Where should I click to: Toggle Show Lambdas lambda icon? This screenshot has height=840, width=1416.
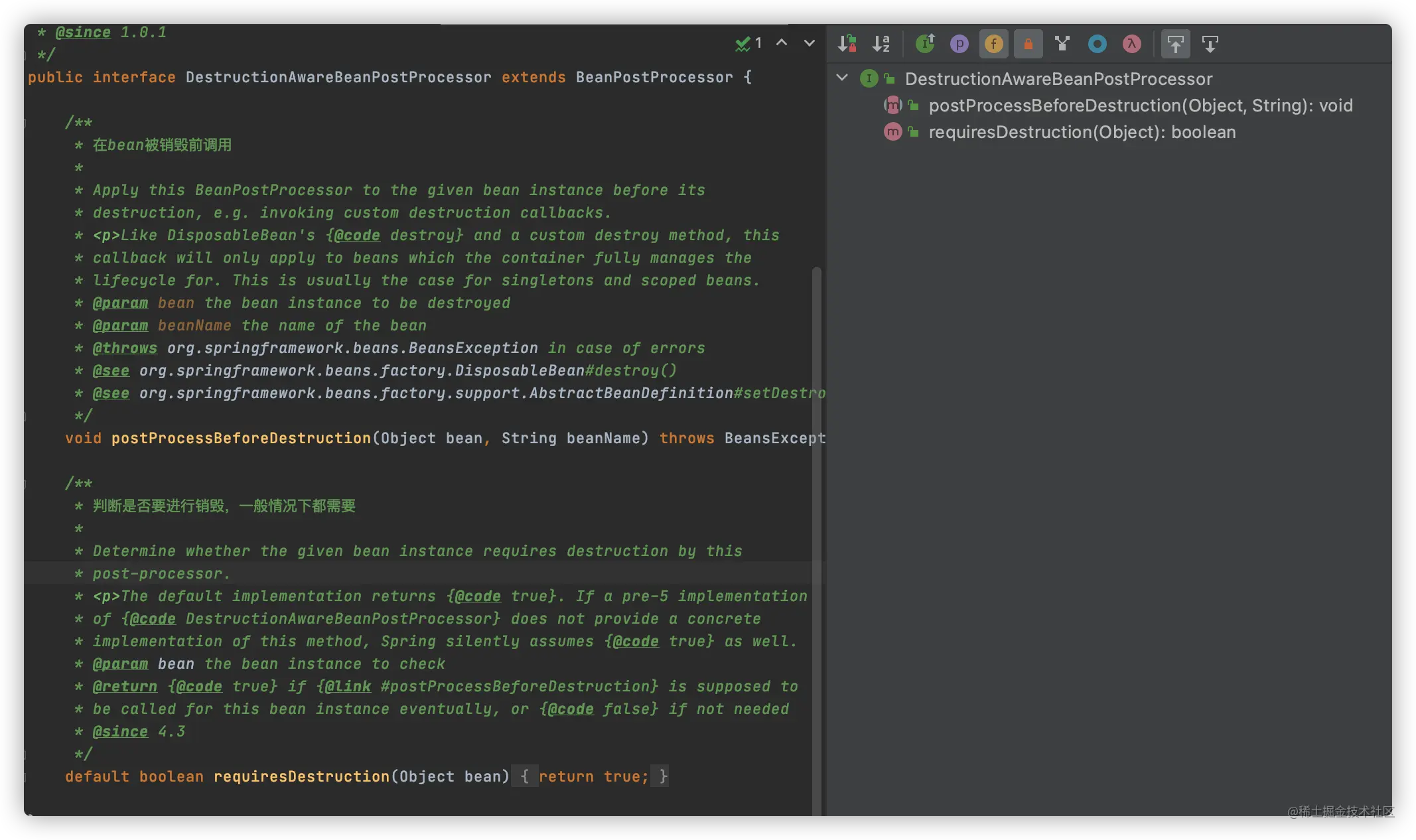pyautogui.click(x=1131, y=44)
